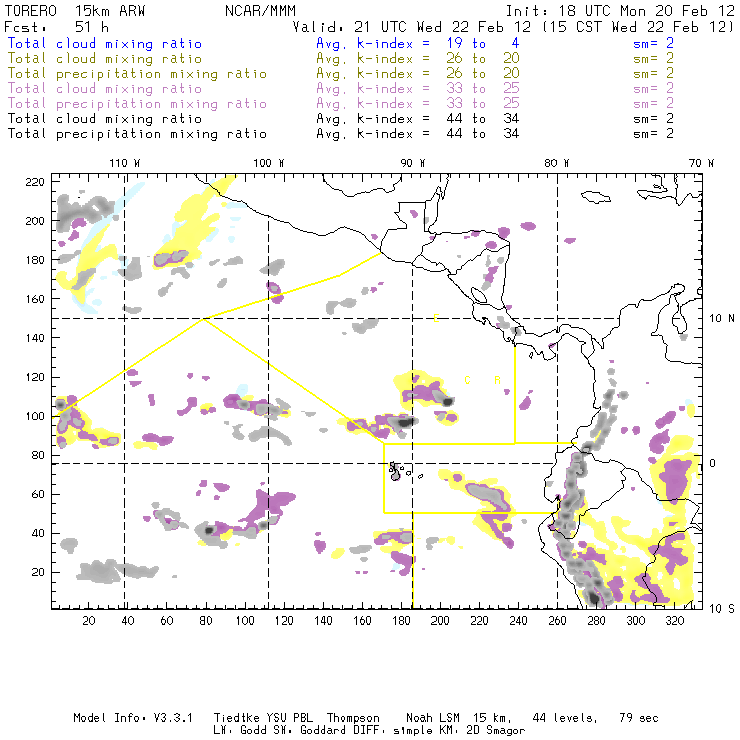Click the x-axis tick label "100"

(245, 621)
